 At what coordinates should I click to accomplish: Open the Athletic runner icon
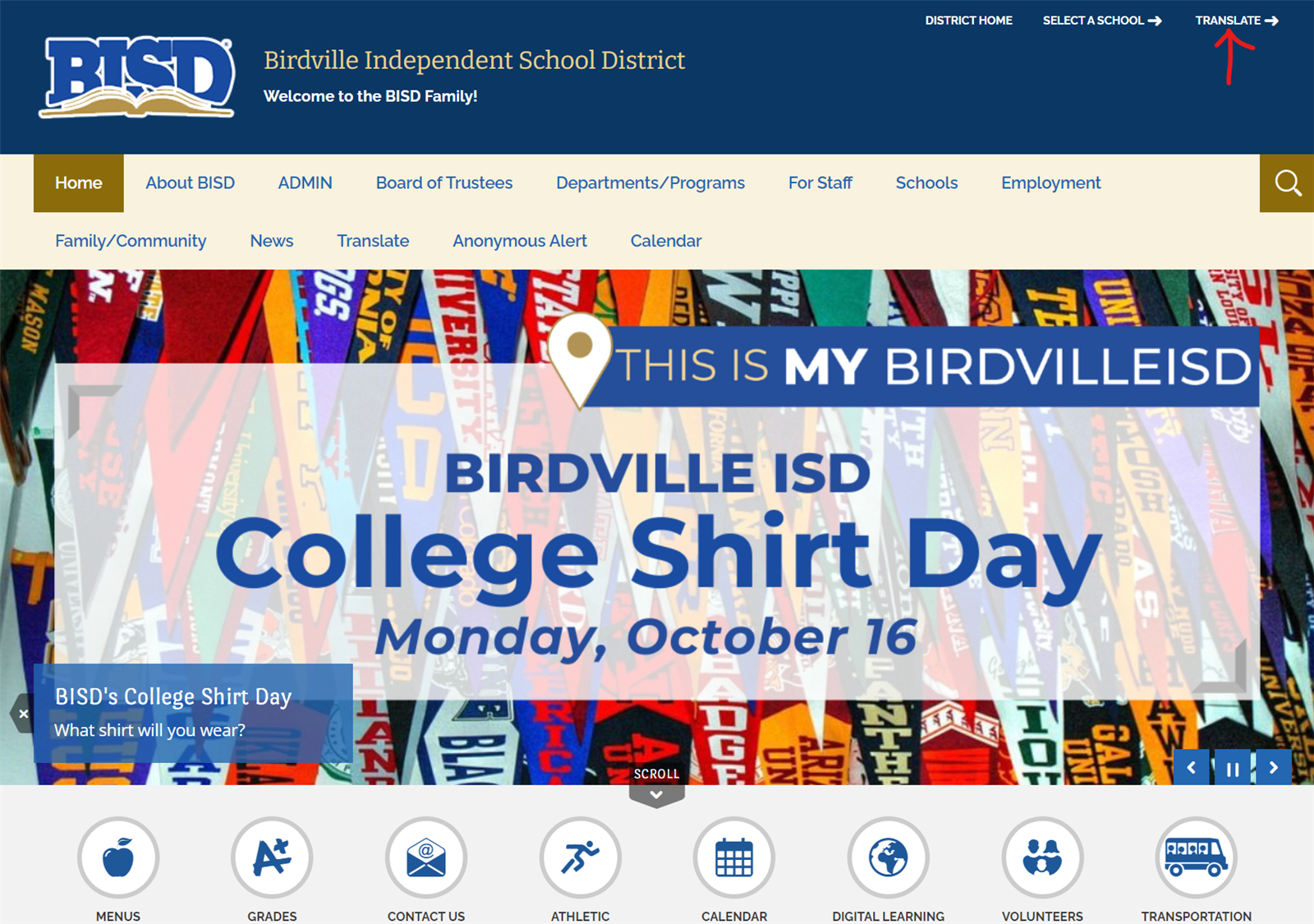tap(581, 857)
